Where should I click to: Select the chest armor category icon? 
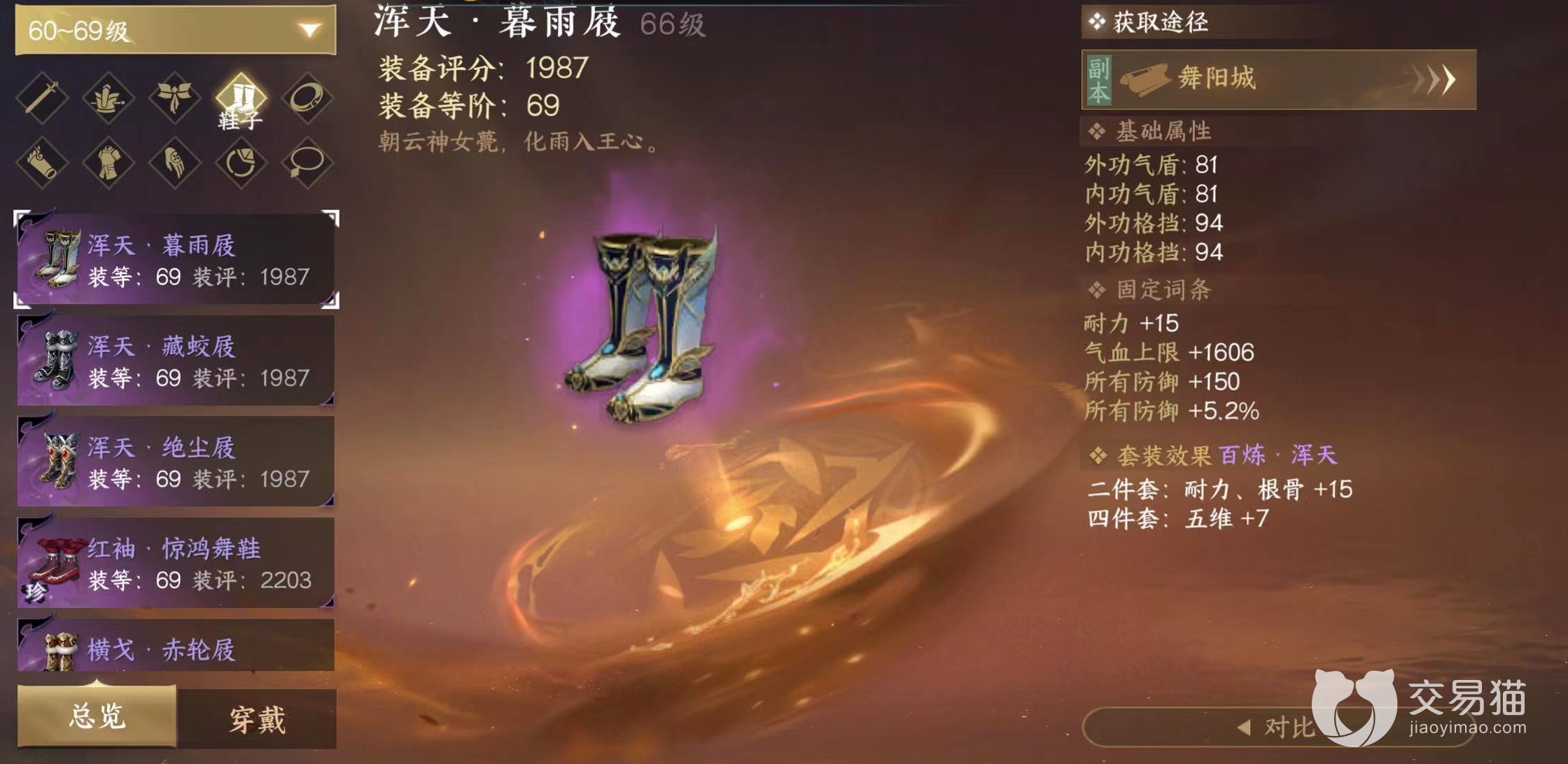pyautogui.click(x=108, y=162)
